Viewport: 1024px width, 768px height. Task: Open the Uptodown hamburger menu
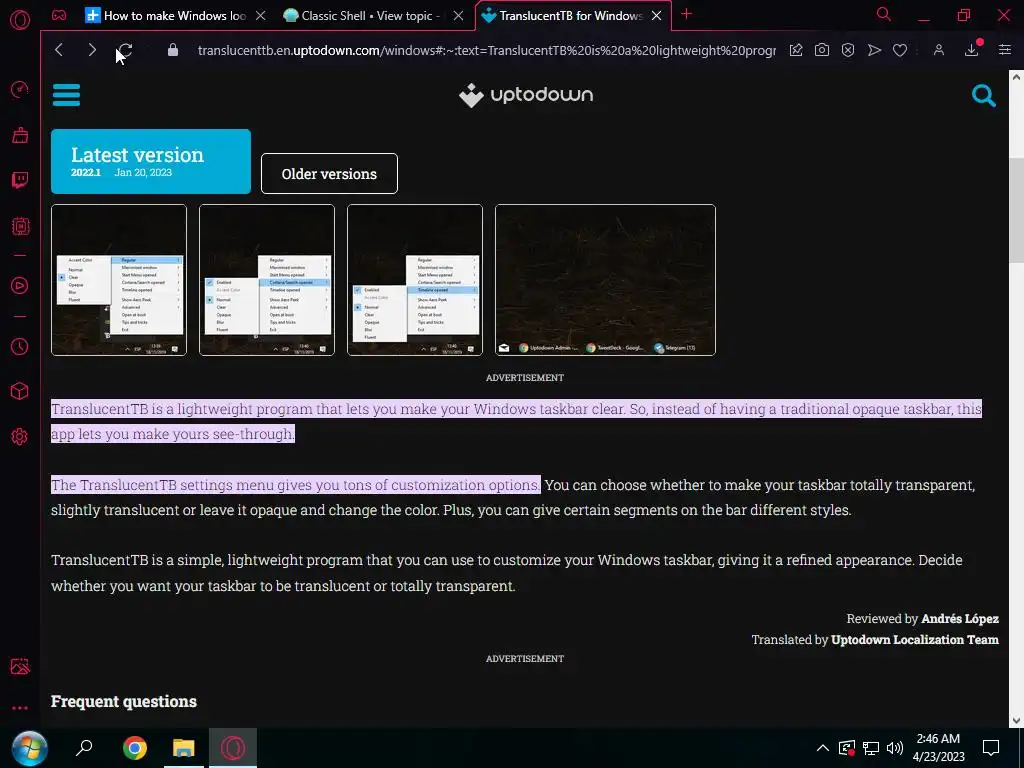pos(66,95)
